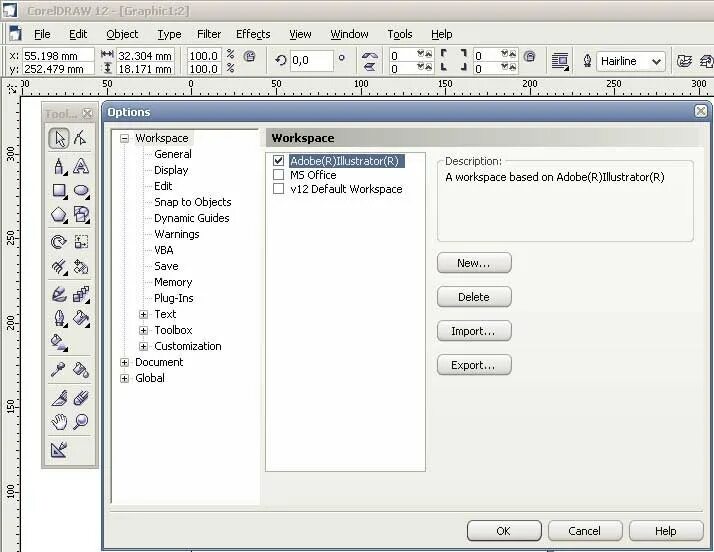The width and height of the screenshot is (714, 552).
Task: Expand the Document tree node
Action: click(x=124, y=363)
